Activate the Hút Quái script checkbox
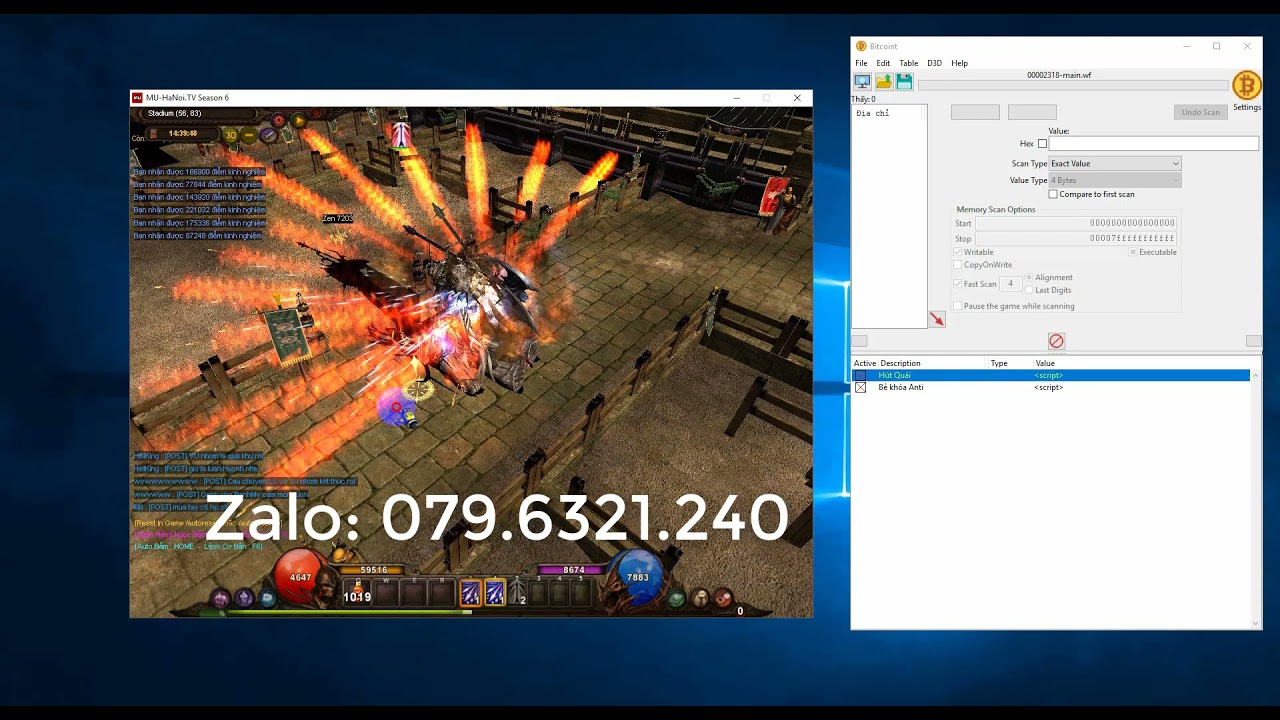Viewport: 1280px width, 720px height. pyautogui.click(x=860, y=375)
